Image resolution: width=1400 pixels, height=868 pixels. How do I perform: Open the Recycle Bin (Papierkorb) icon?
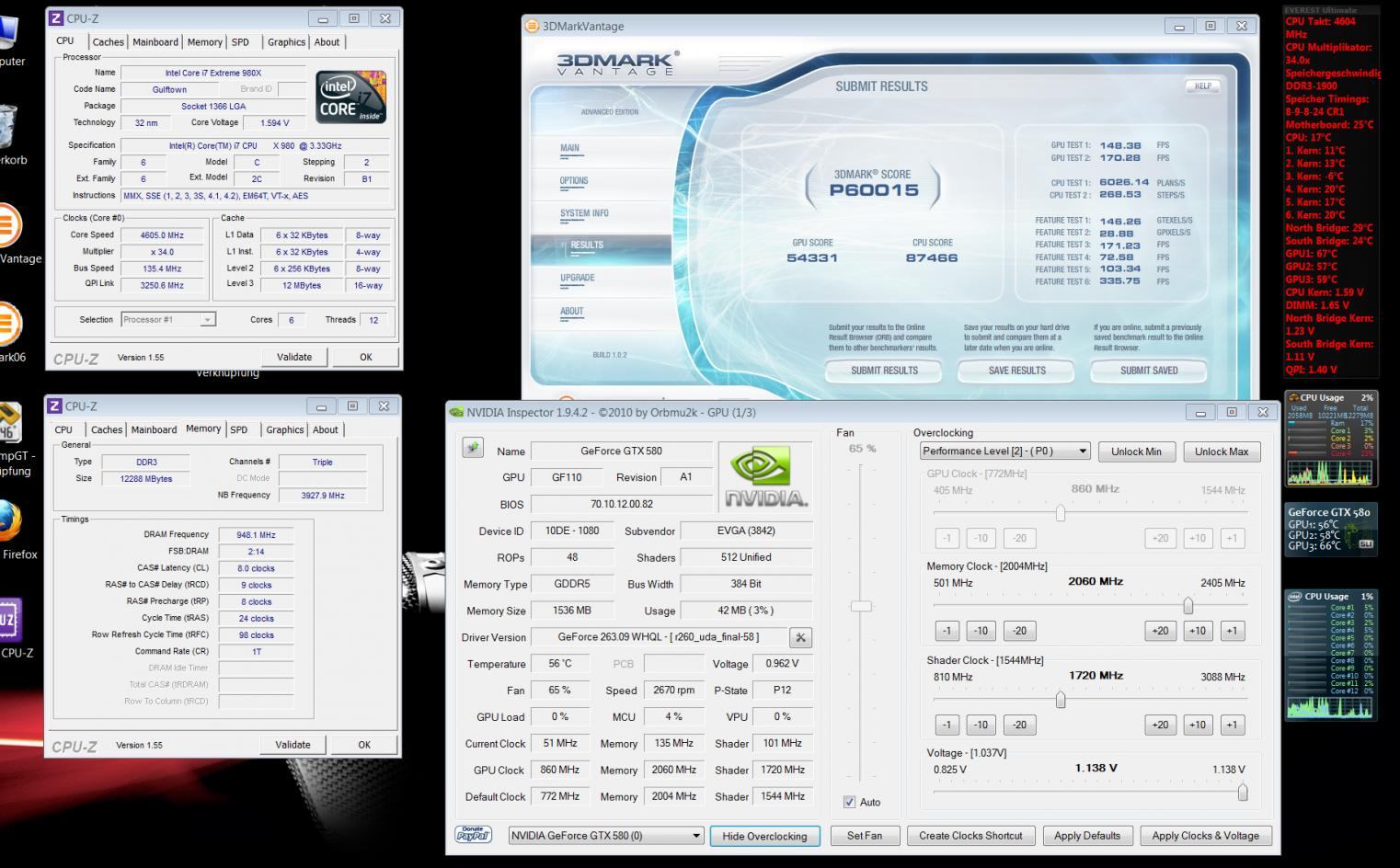tap(7, 126)
